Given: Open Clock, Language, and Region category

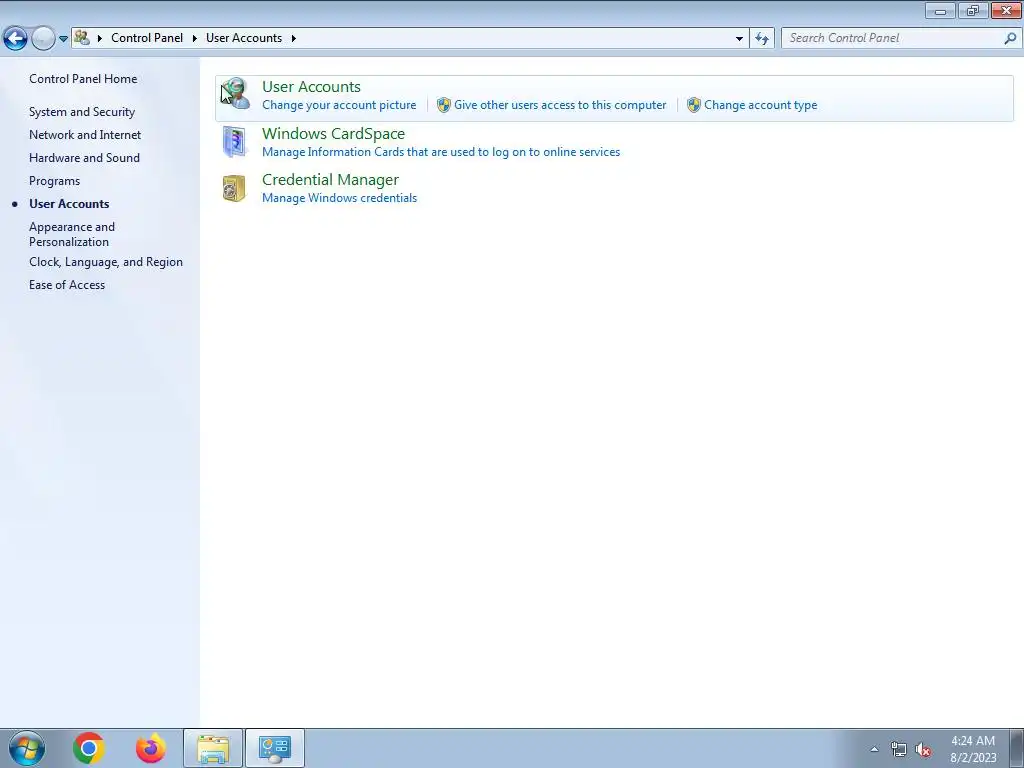Looking at the screenshot, I should [106, 262].
